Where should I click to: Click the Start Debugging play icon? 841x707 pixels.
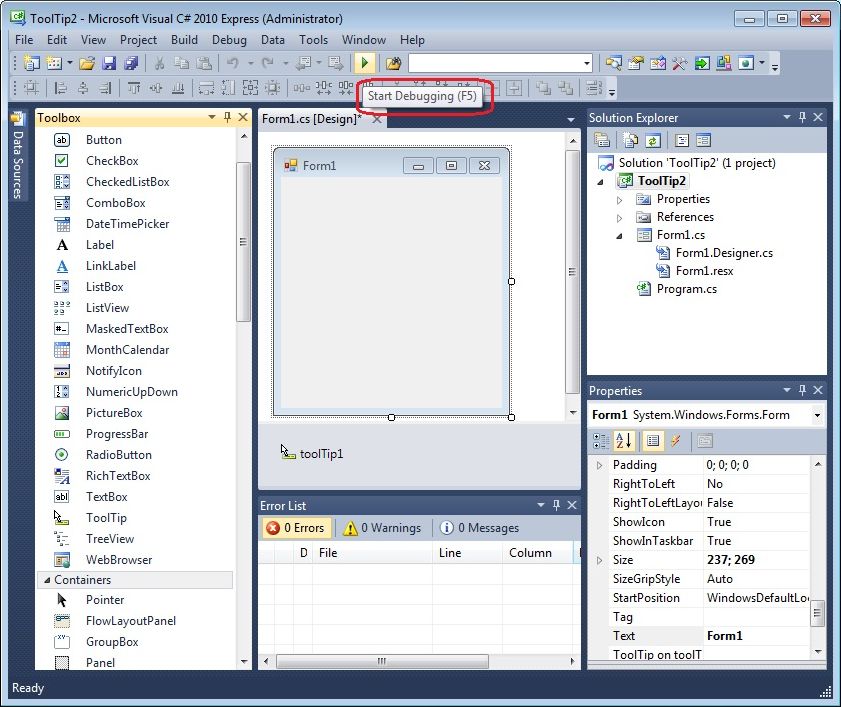(x=366, y=63)
